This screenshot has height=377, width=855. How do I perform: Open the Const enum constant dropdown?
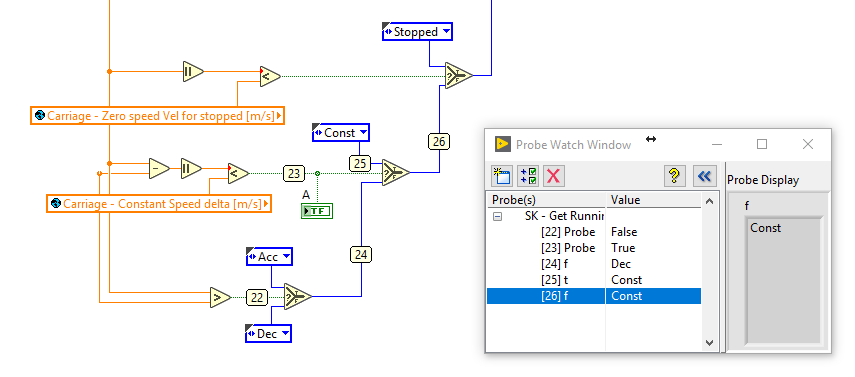[363, 133]
